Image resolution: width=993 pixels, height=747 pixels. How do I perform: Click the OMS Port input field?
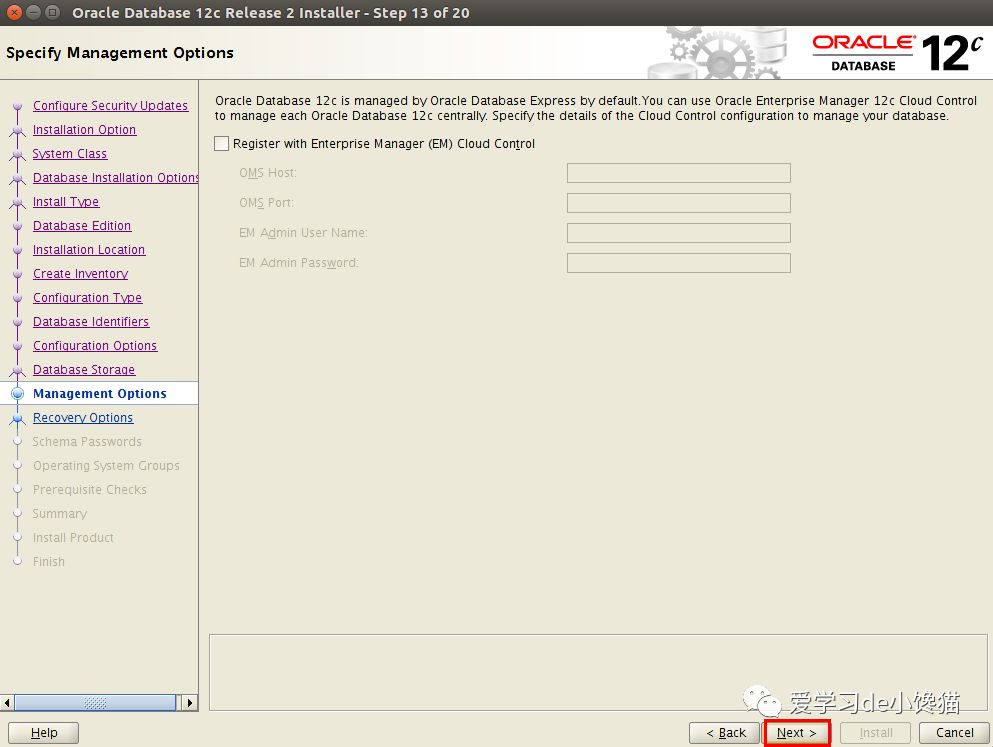678,203
